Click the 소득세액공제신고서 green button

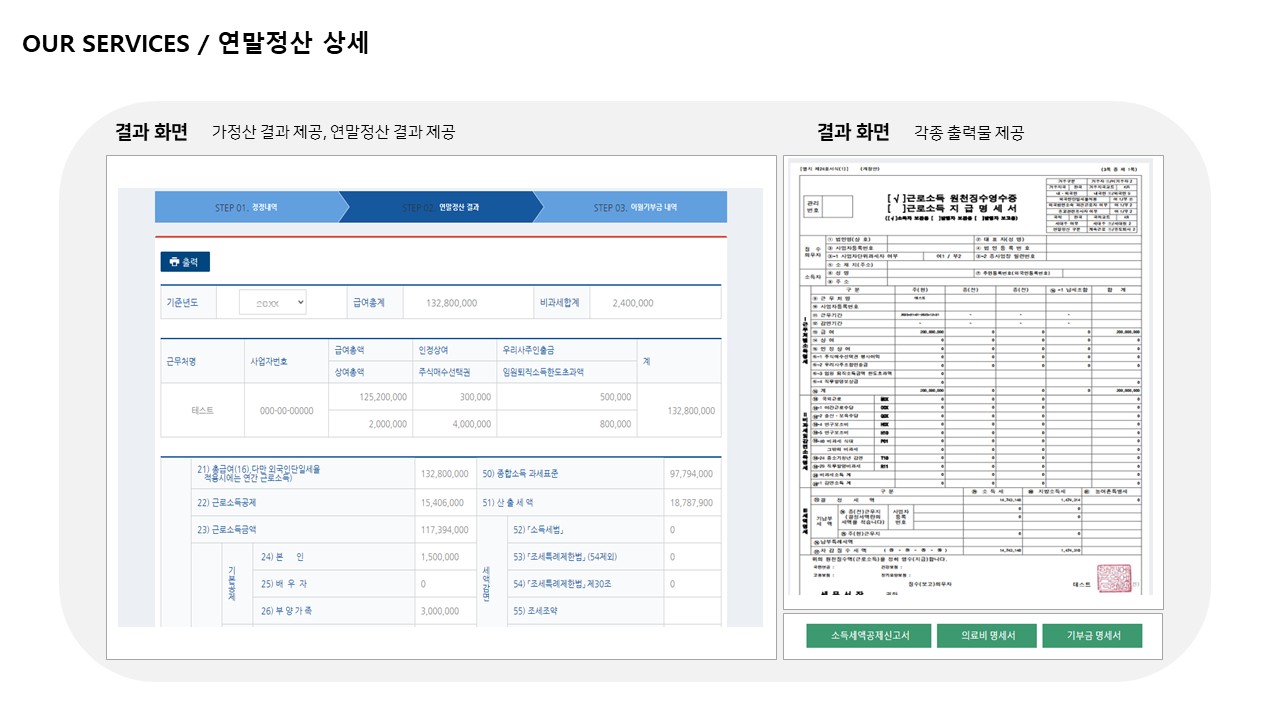tap(866, 635)
